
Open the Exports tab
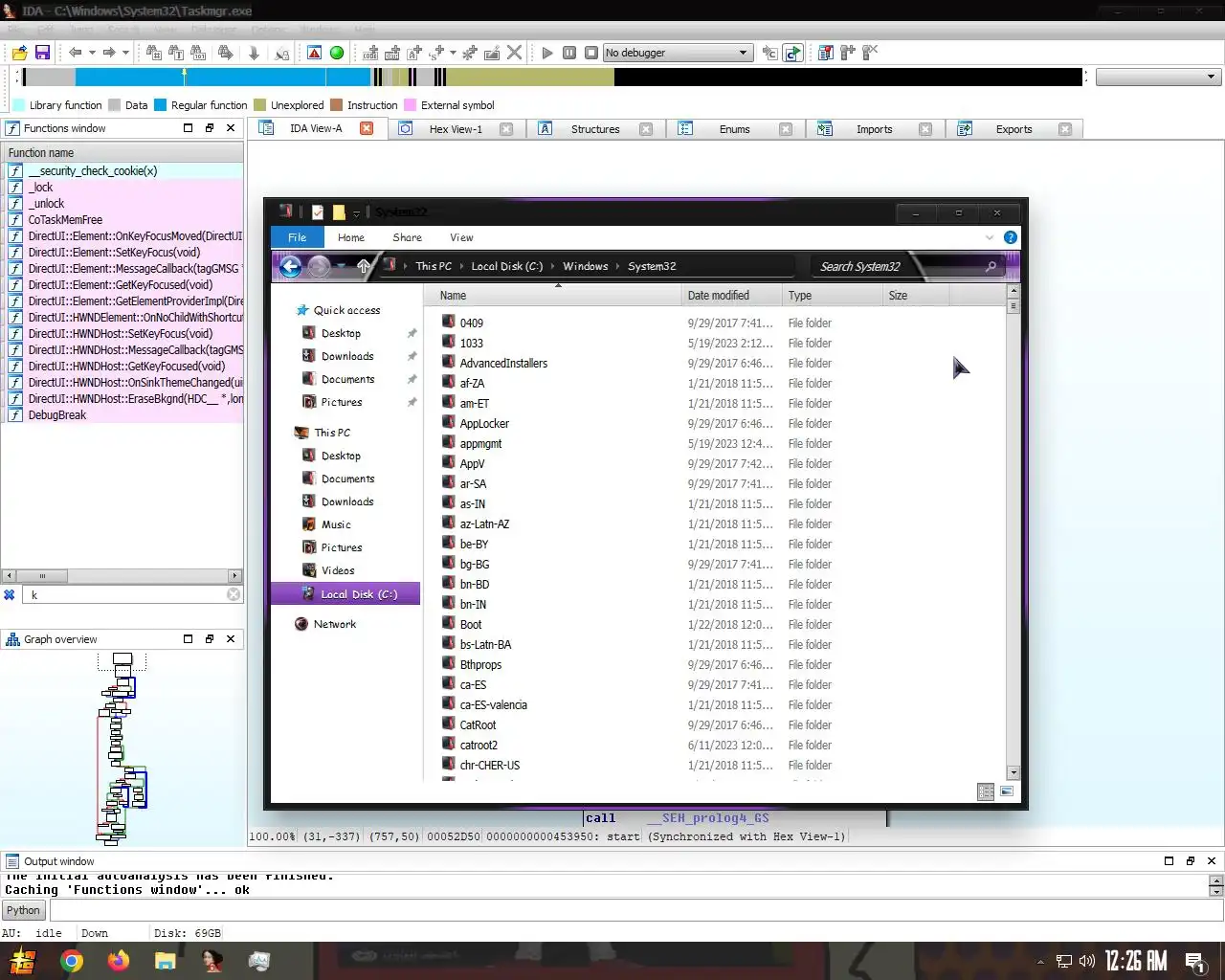coord(1013,129)
